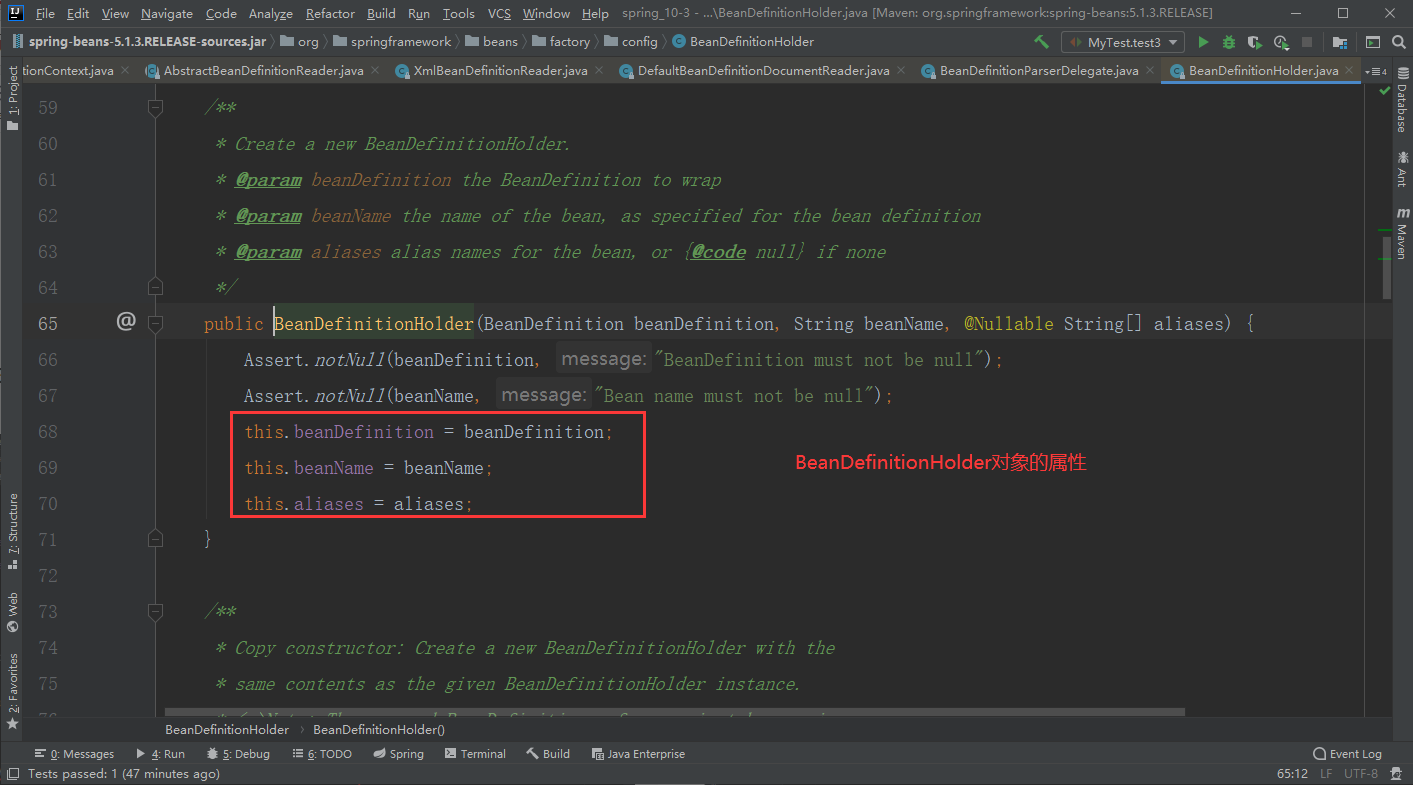This screenshot has height=785, width=1413.
Task: Open the Java Enterprise tool window
Action: click(638, 754)
